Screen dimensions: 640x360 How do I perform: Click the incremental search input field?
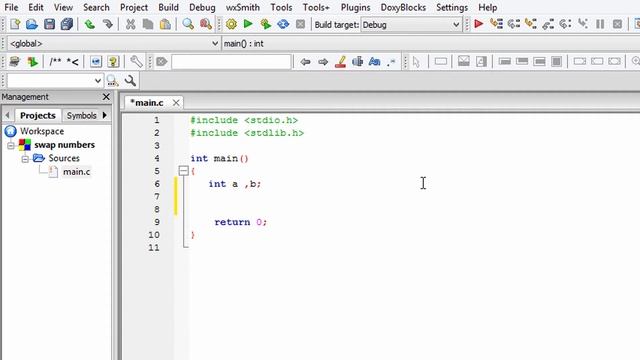231,62
